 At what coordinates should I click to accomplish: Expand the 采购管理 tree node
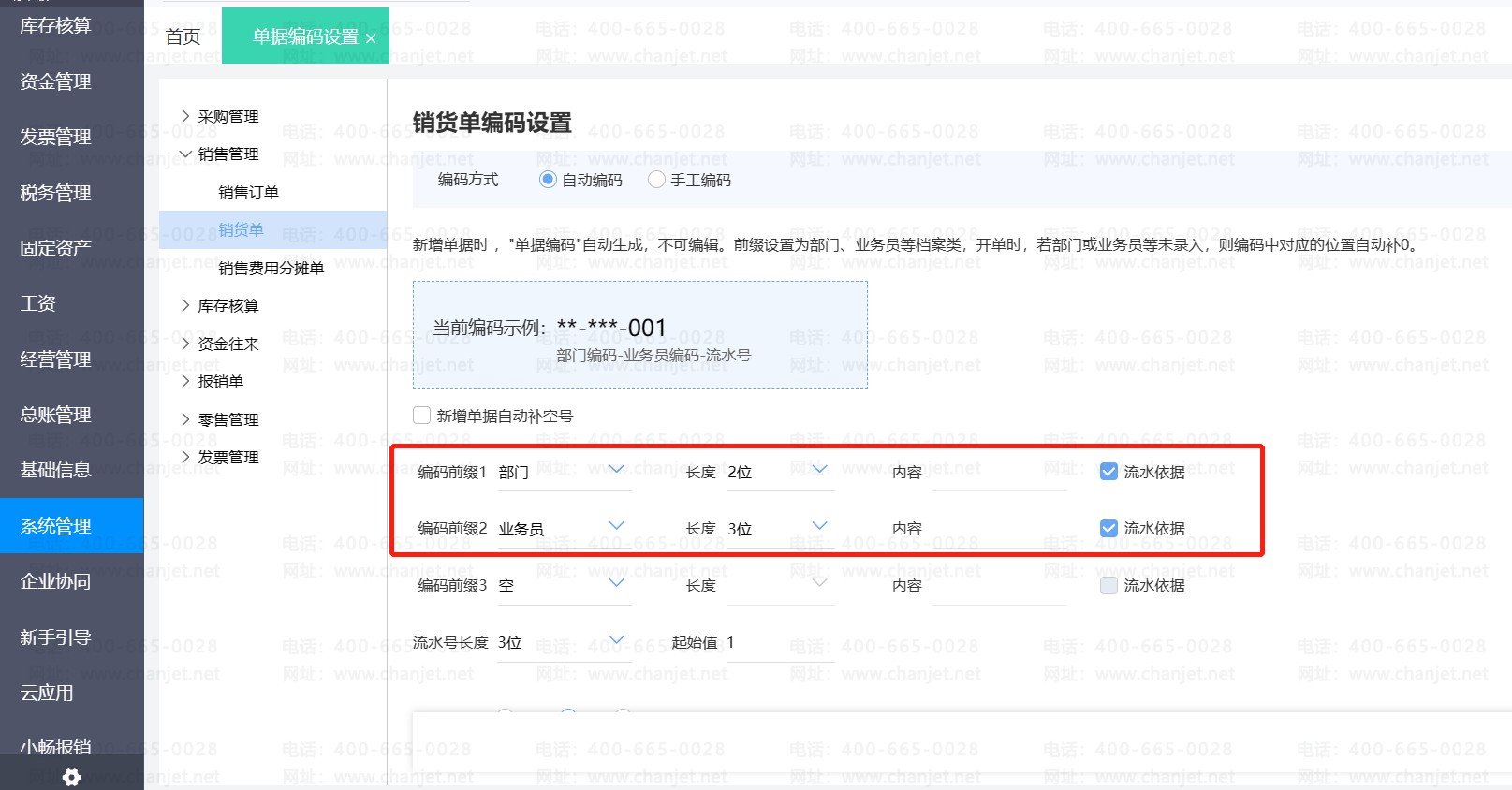pyautogui.click(x=185, y=116)
